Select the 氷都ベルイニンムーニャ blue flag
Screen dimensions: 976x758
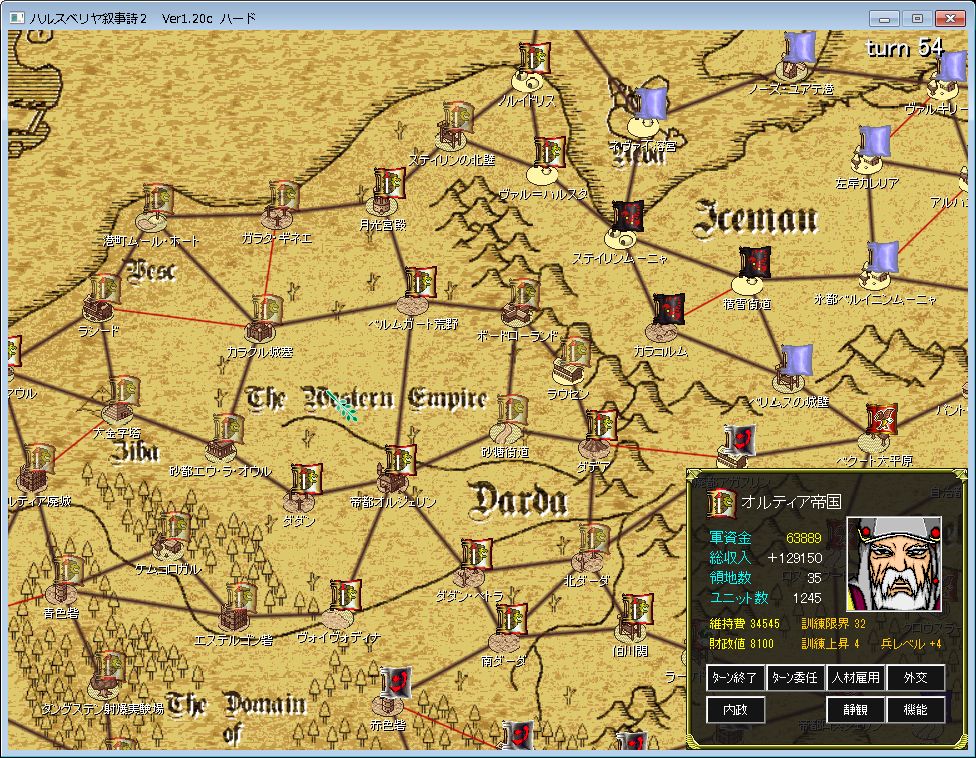tap(883, 257)
